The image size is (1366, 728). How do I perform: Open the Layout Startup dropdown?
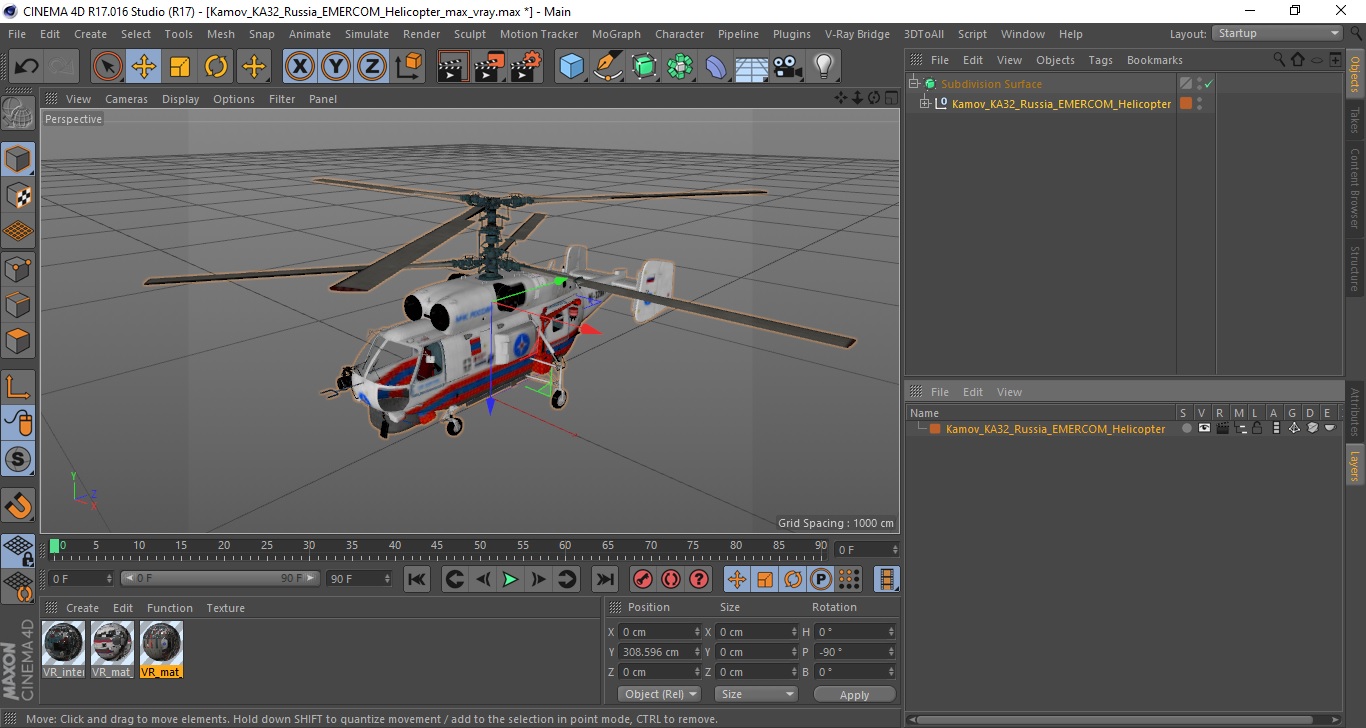click(1277, 33)
